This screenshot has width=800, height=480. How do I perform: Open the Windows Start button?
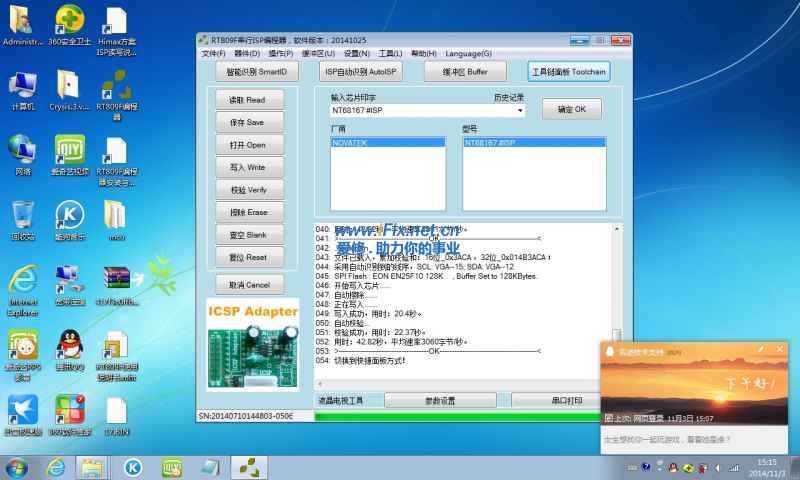click(16, 468)
